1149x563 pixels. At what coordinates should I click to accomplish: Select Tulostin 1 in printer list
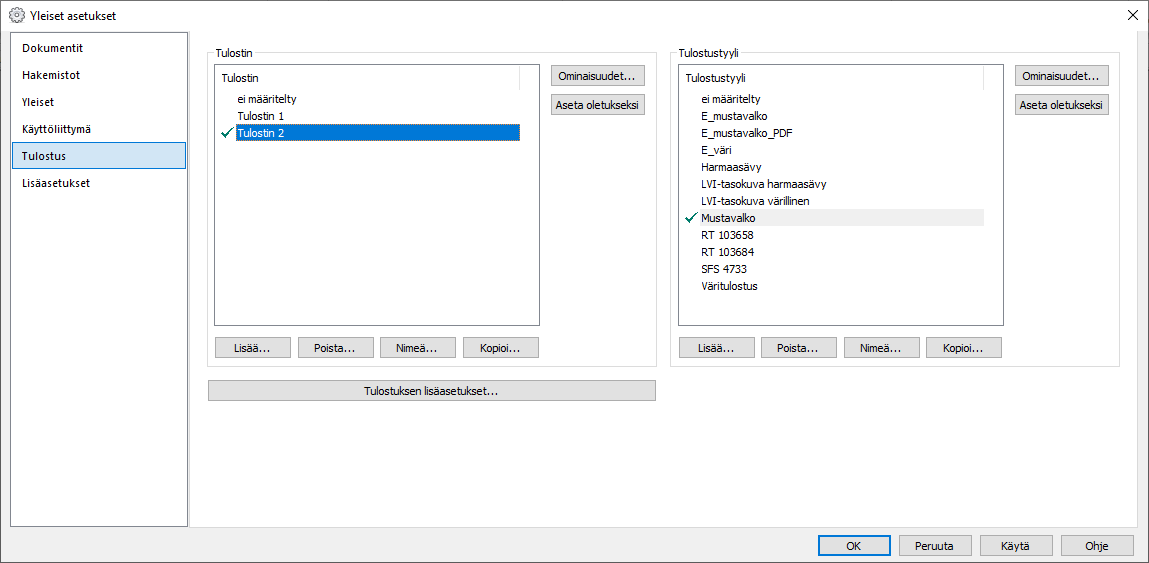tap(261, 116)
